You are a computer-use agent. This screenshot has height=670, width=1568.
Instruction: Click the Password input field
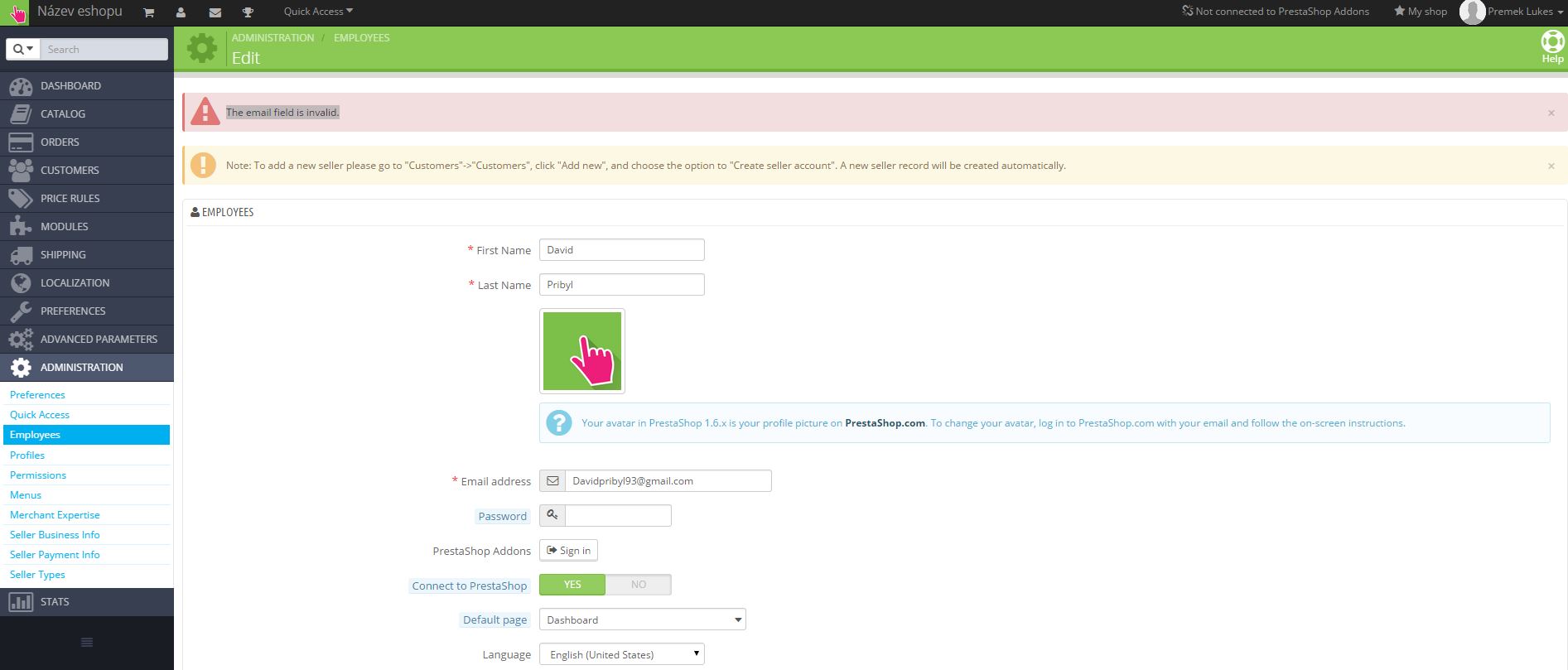click(618, 516)
